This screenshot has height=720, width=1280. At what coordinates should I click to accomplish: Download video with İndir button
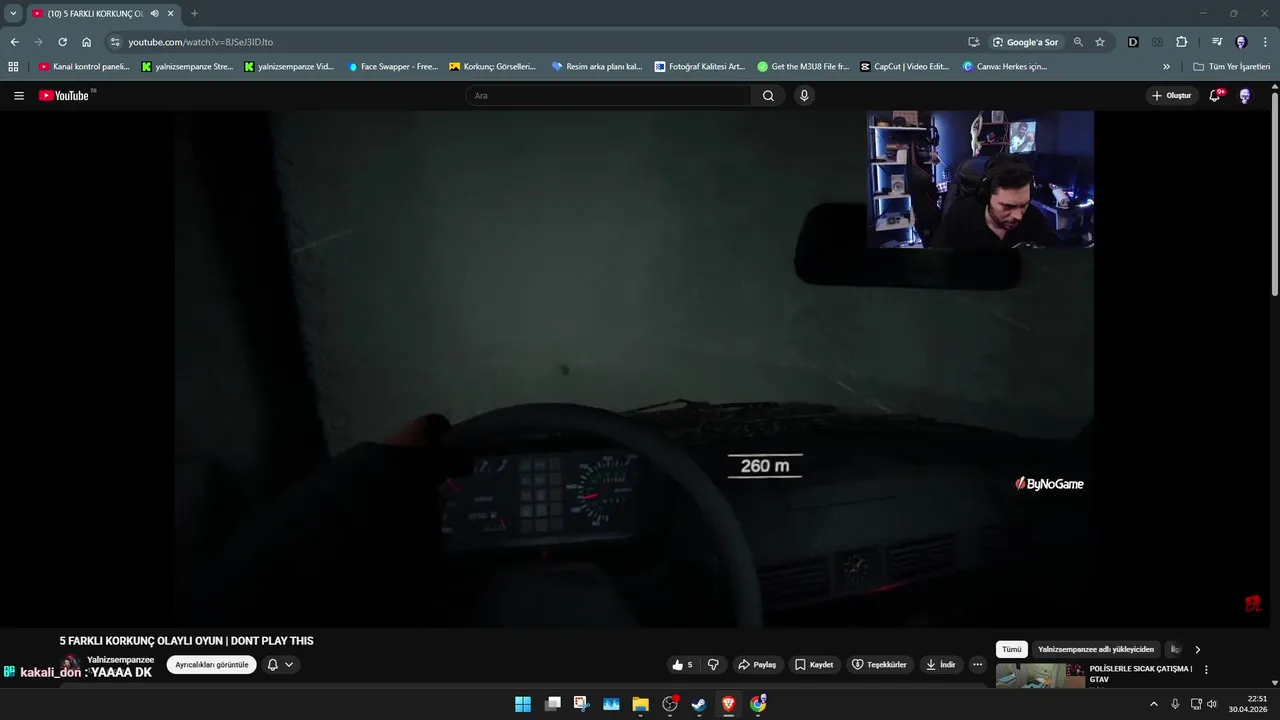(941, 665)
